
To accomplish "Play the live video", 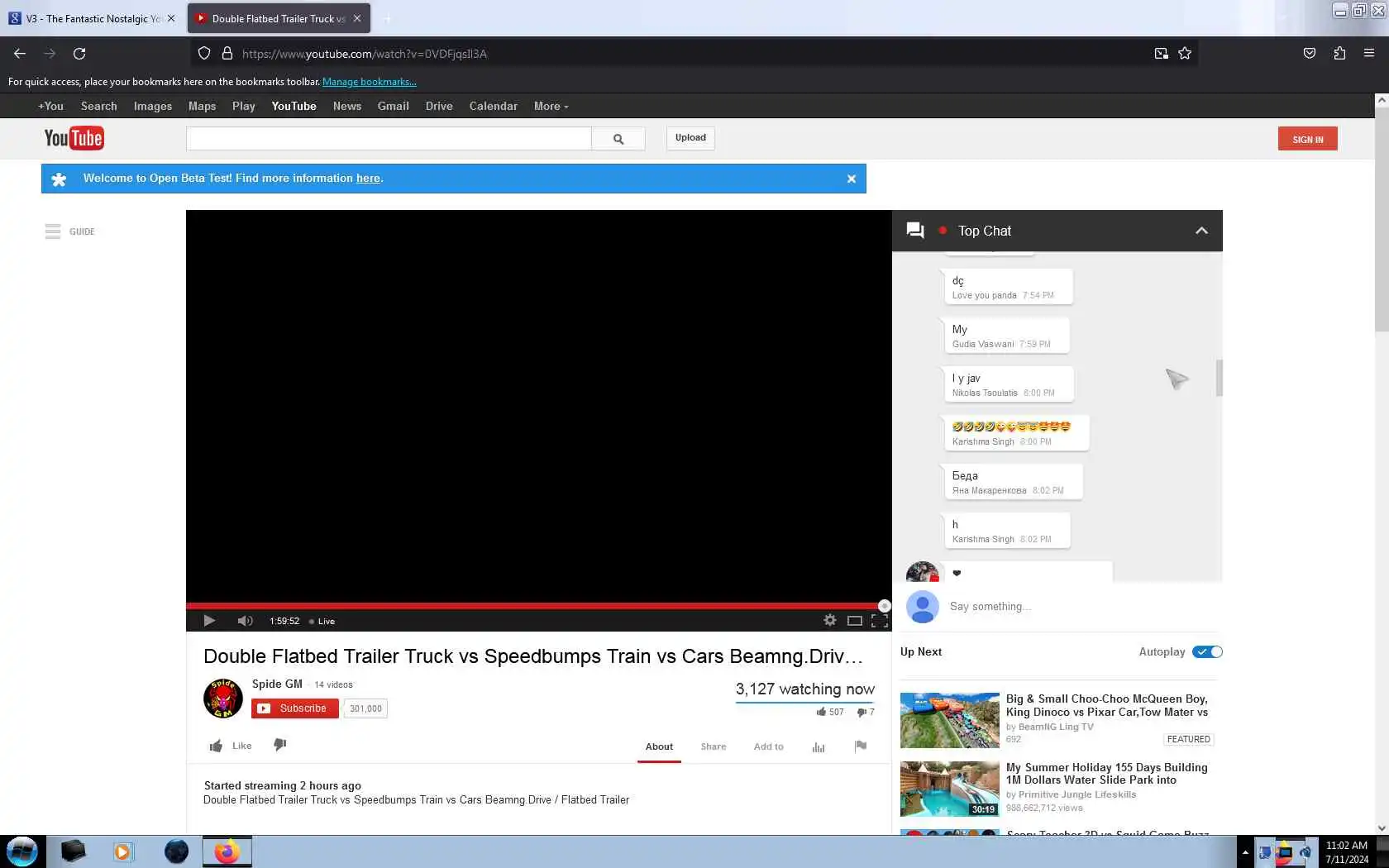I will (x=209, y=621).
